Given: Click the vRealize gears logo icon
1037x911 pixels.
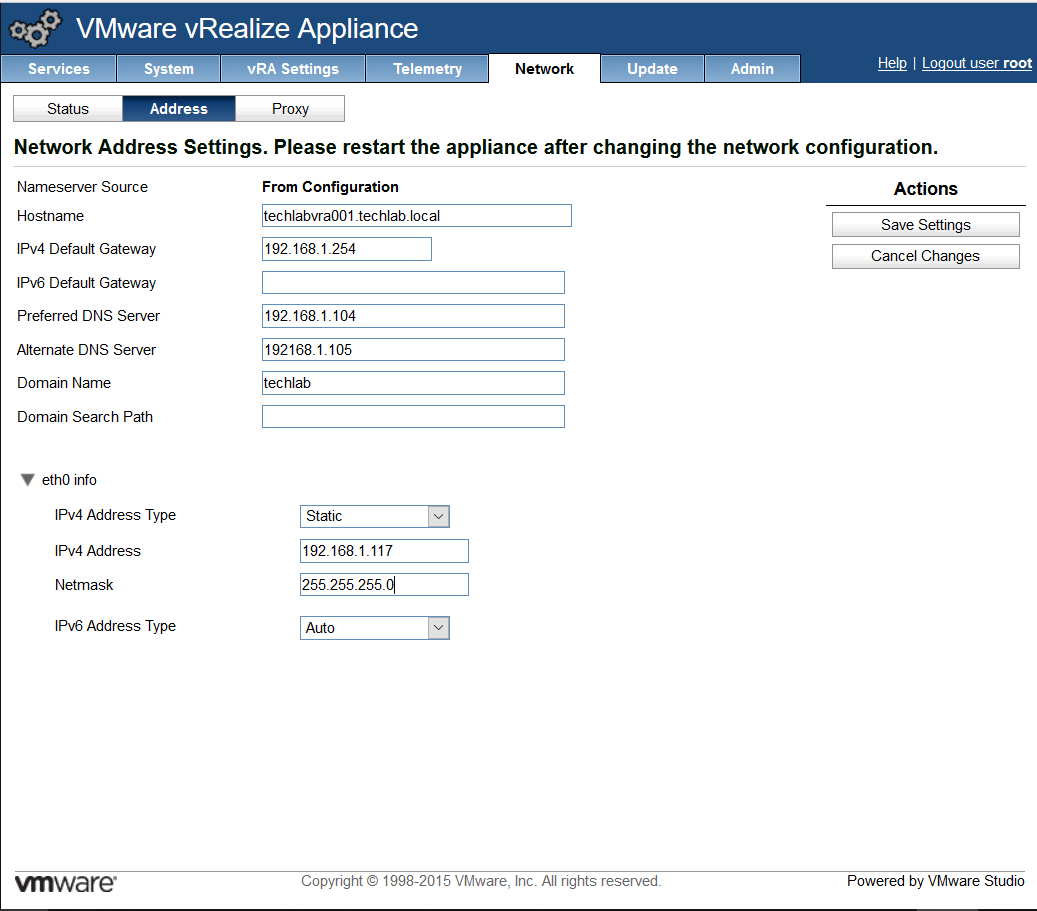Looking at the screenshot, I should coord(35,28).
